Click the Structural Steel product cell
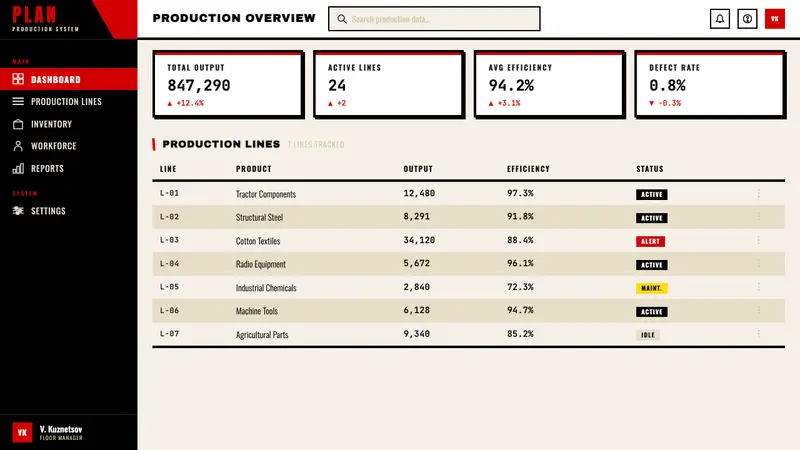Image resolution: width=800 pixels, height=450 pixels. coord(259,217)
